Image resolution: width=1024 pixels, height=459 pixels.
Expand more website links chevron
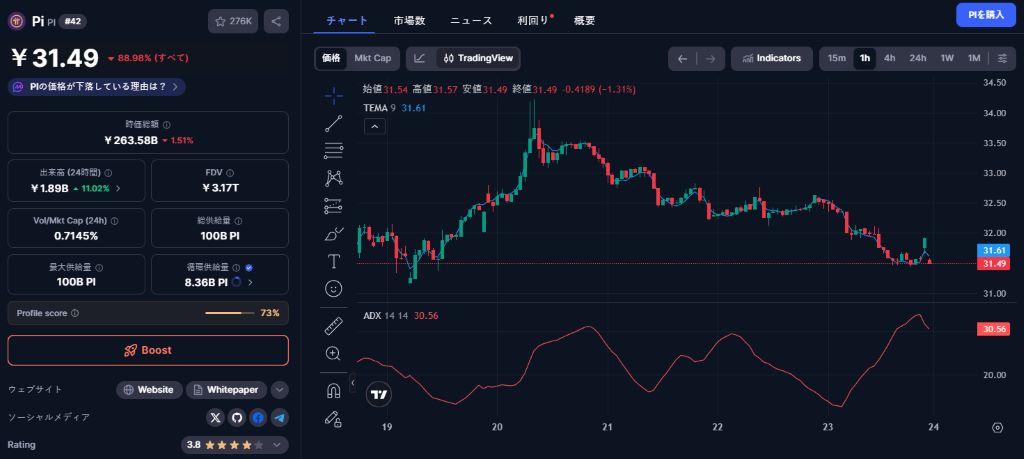(280, 390)
